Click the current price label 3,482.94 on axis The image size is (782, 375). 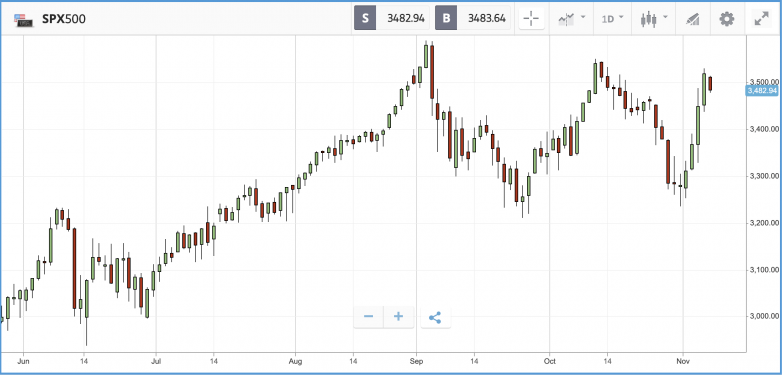(x=762, y=91)
